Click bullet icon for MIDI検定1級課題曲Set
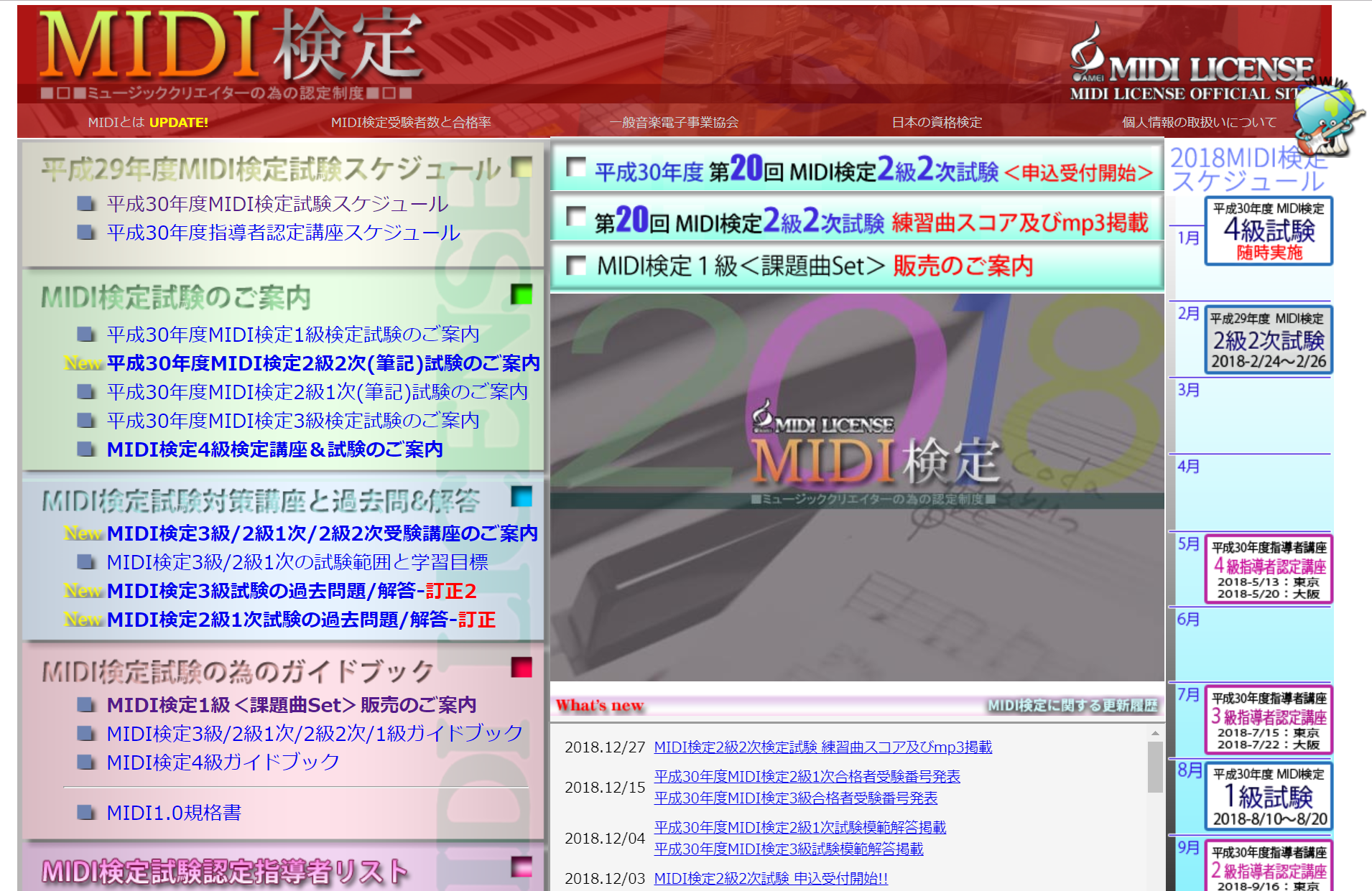The width and height of the screenshot is (1372, 891). [86, 705]
